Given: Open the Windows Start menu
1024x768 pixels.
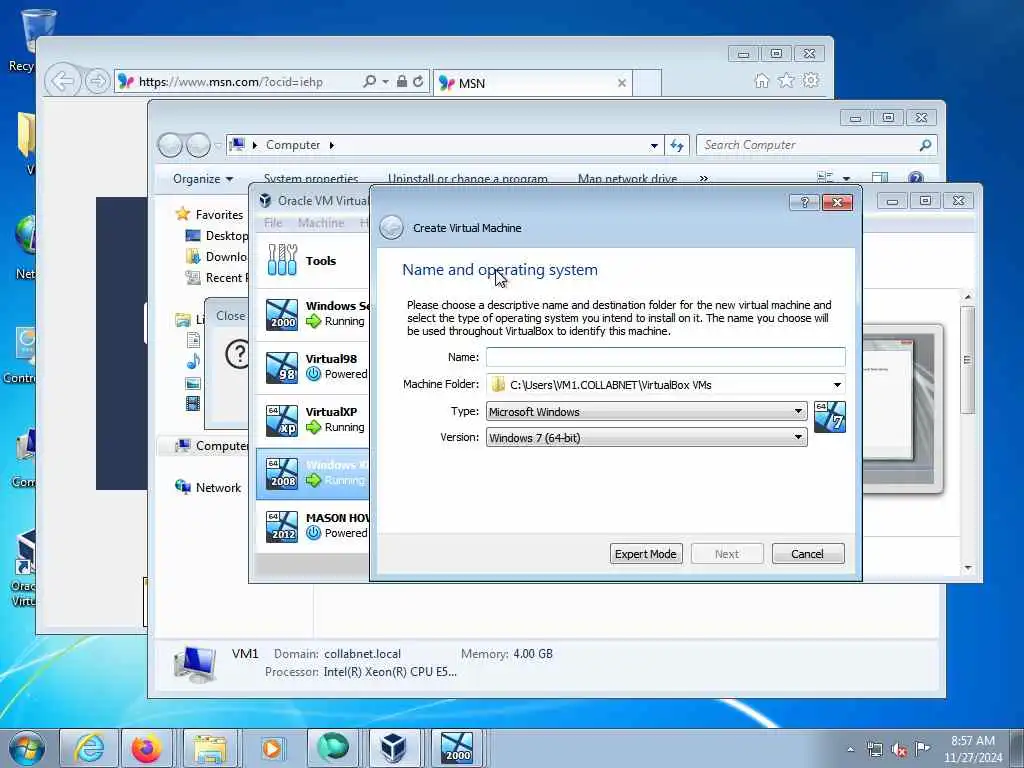Looking at the screenshot, I should tap(27, 748).
